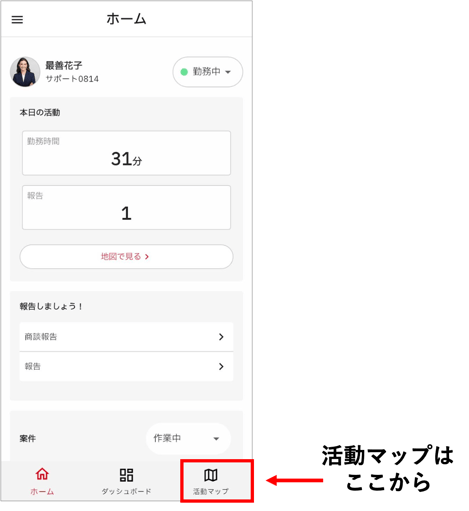This screenshot has height=511, width=469.
Task: Tap the 活動マップ map icon
Action: coord(211,475)
